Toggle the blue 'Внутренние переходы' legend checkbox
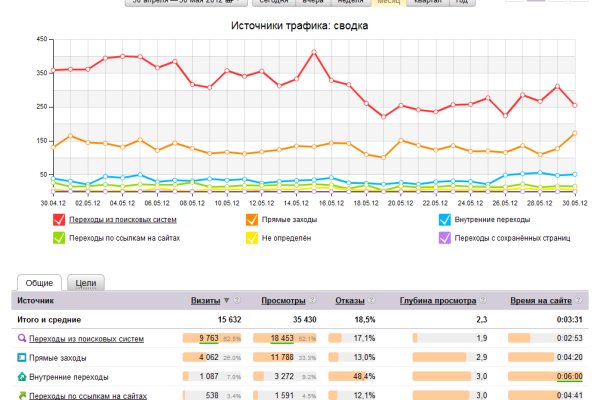 (x=444, y=219)
